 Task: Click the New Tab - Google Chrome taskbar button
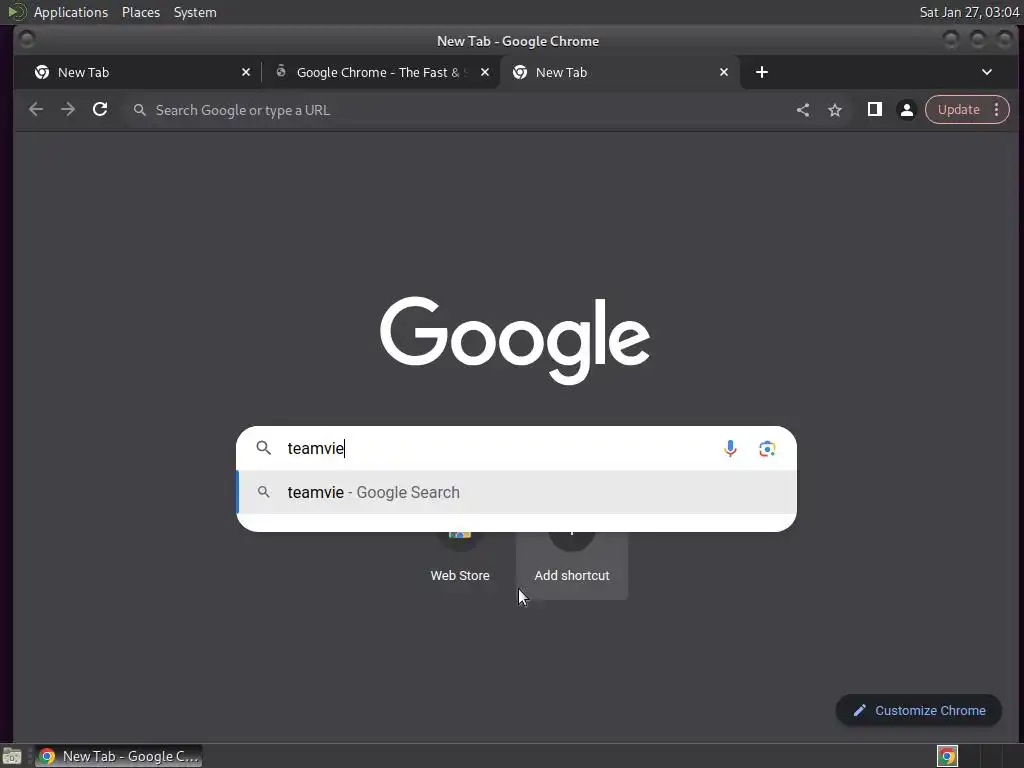coord(118,756)
